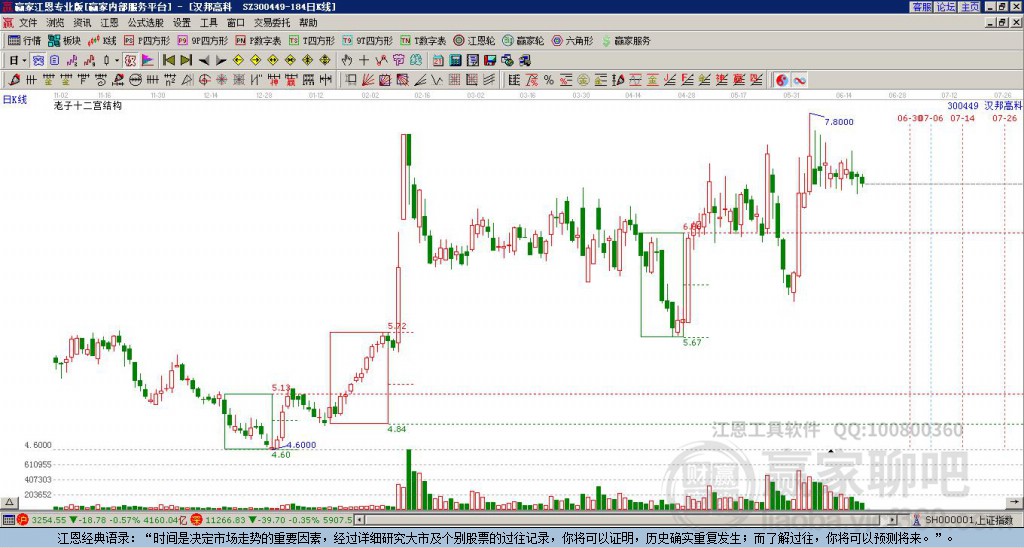Click the 老子十二宫结构 indicator label

(x=88, y=105)
